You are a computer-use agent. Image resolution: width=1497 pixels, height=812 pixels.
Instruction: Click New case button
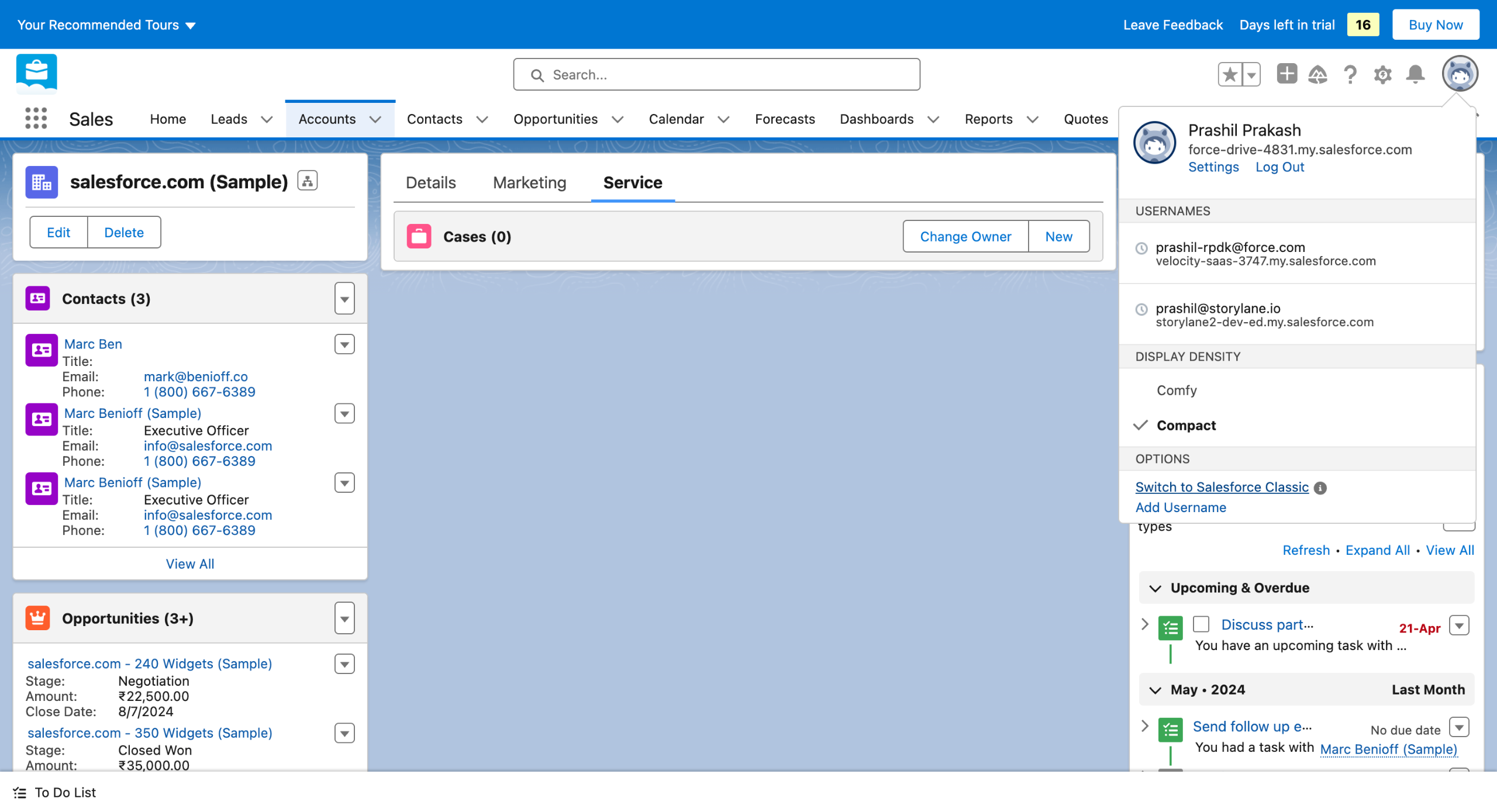tap(1059, 236)
